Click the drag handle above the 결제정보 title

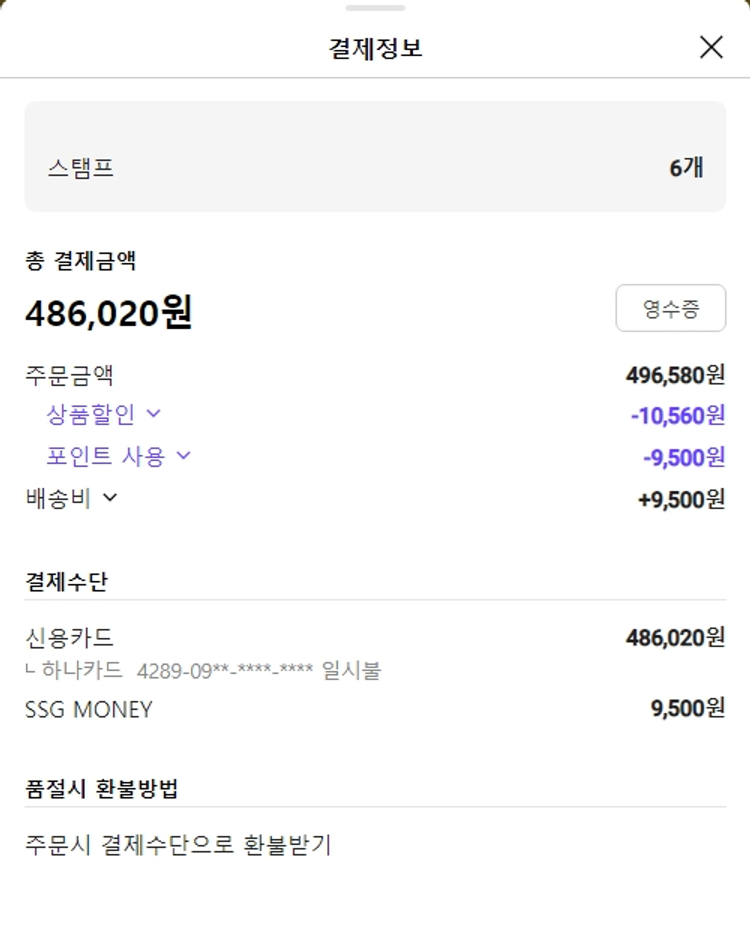[x=375, y=8]
